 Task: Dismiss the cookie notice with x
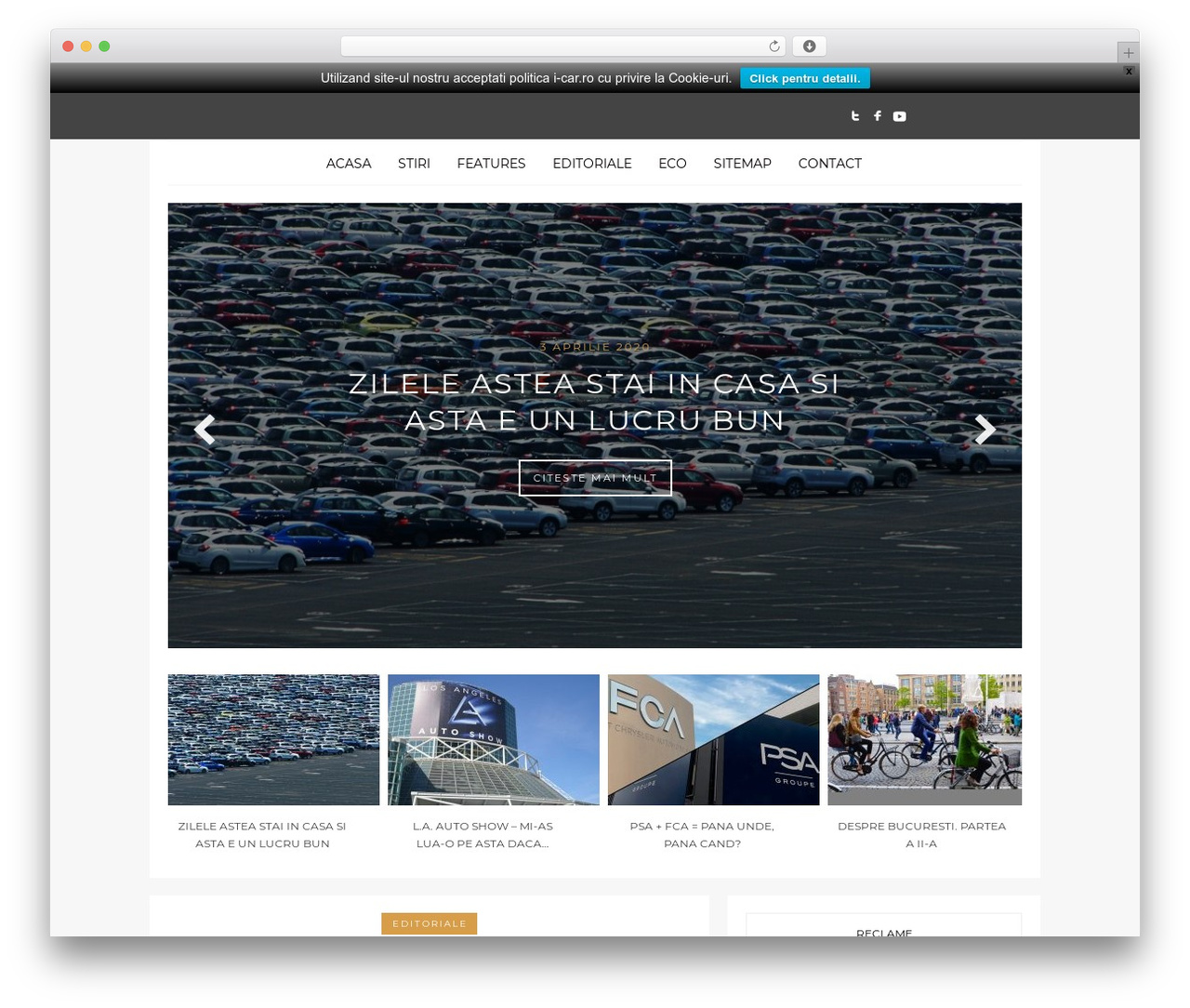1129,71
